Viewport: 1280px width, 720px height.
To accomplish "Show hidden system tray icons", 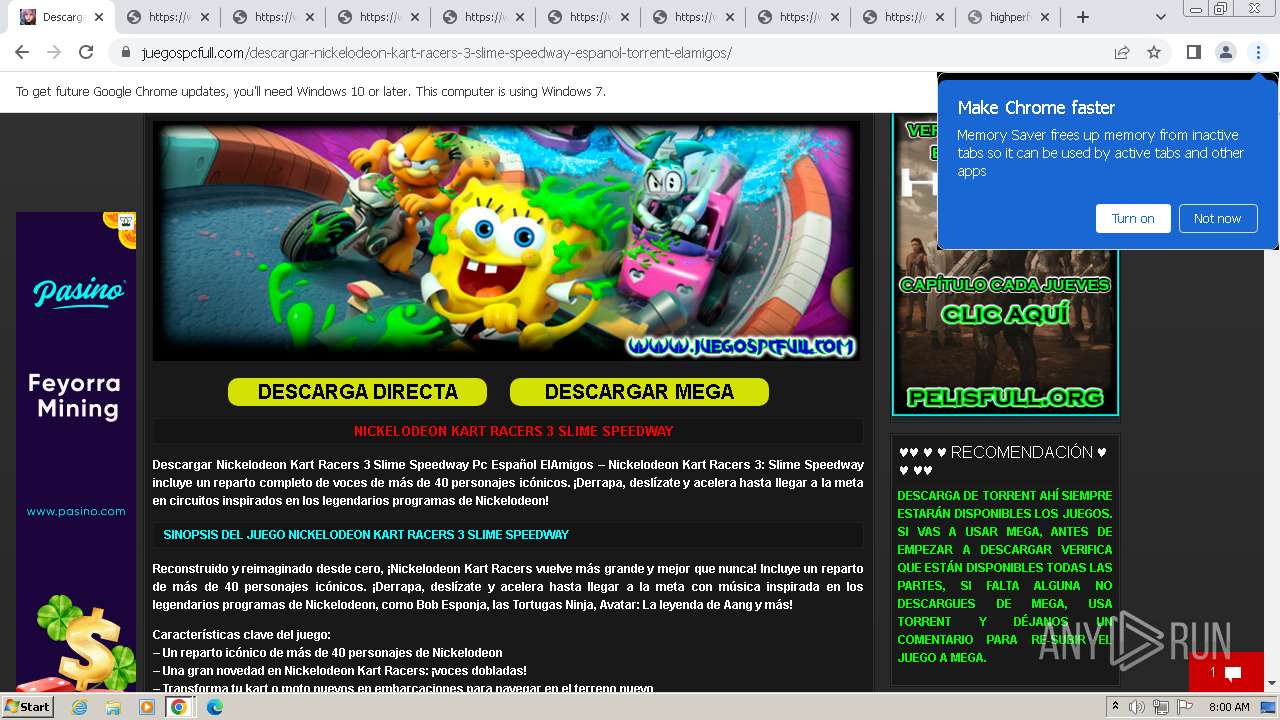I will [1115, 707].
